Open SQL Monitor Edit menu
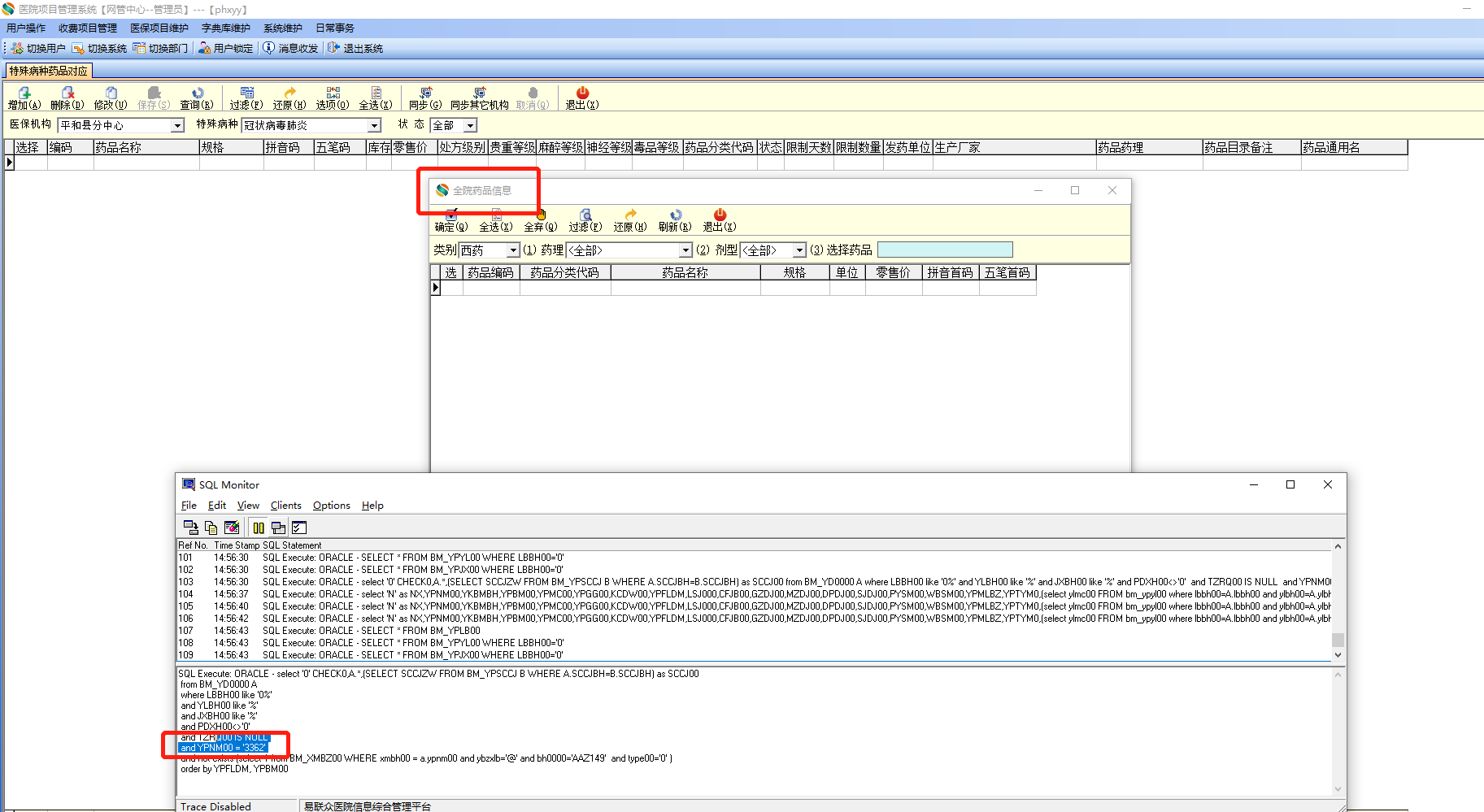 (x=217, y=506)
